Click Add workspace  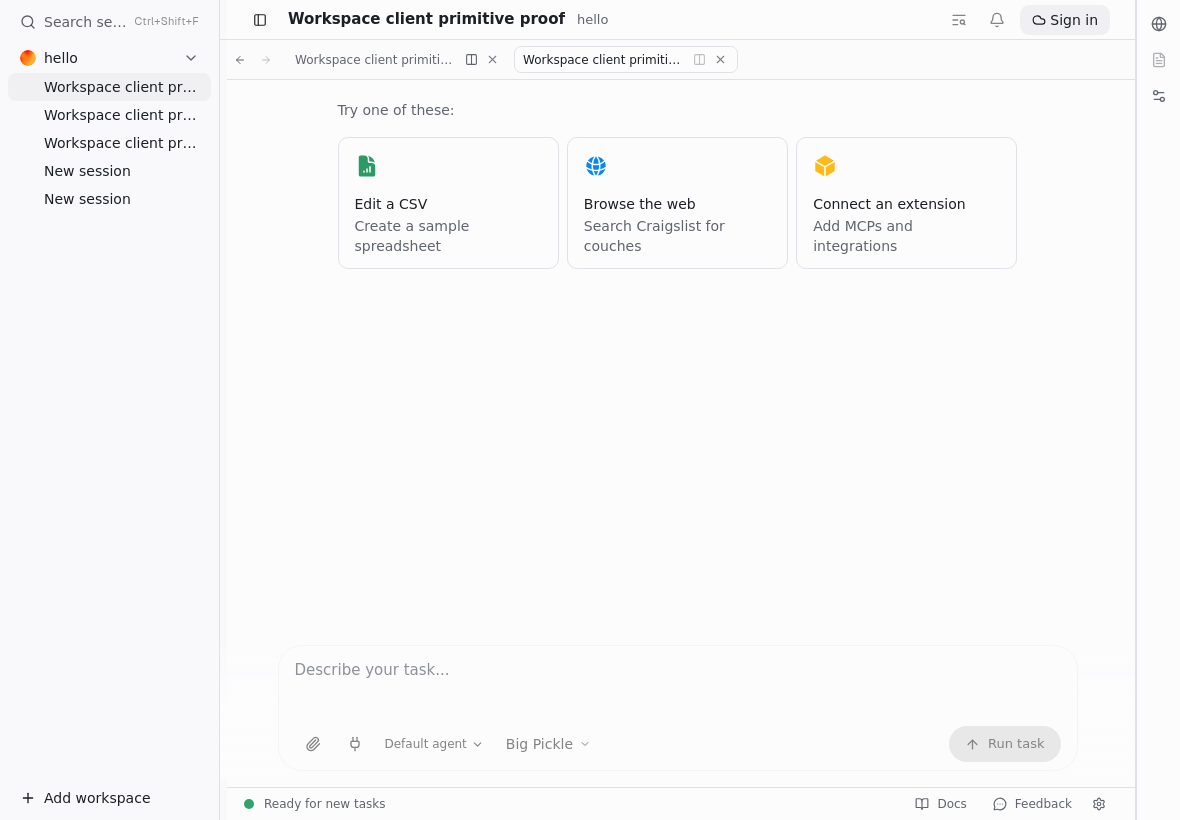86,798
